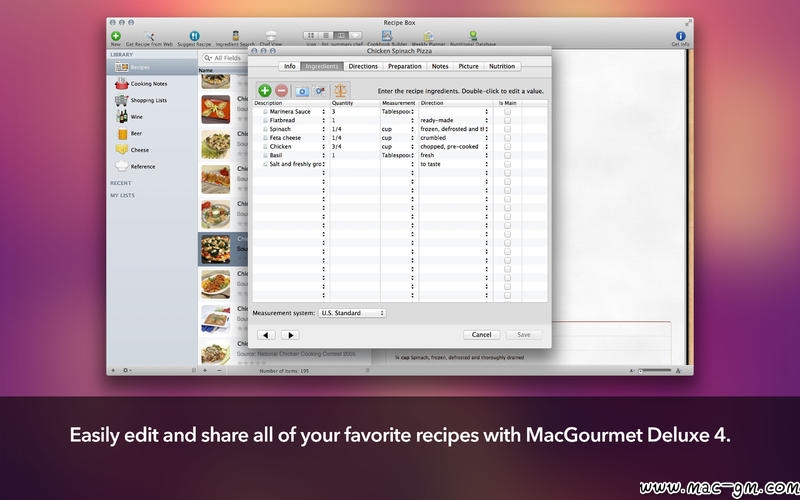Click the Save button

[x=524, y=335]
